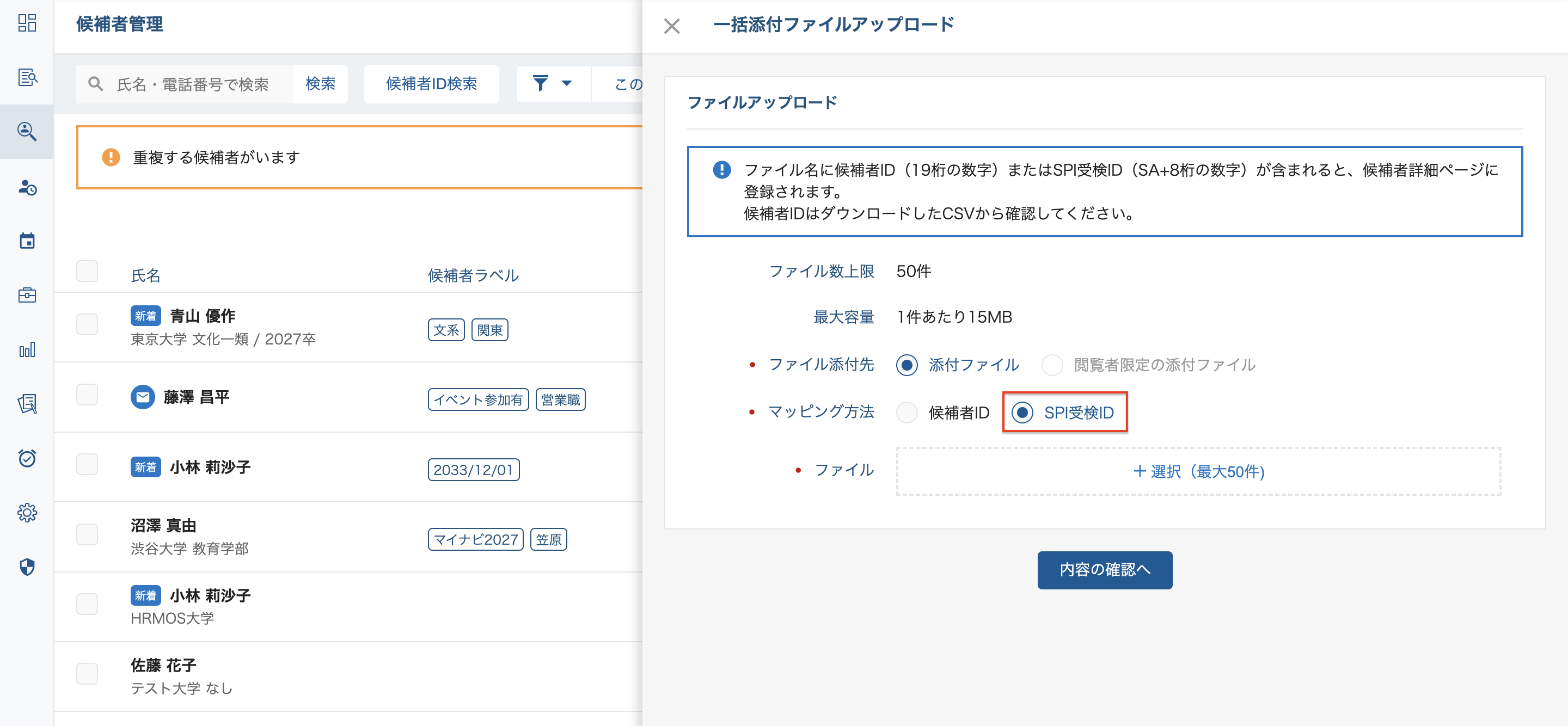This screenshot has height=726, width=1568.
Task: Click the briefcase jobs sidebar icon
Action: point(27,295)
